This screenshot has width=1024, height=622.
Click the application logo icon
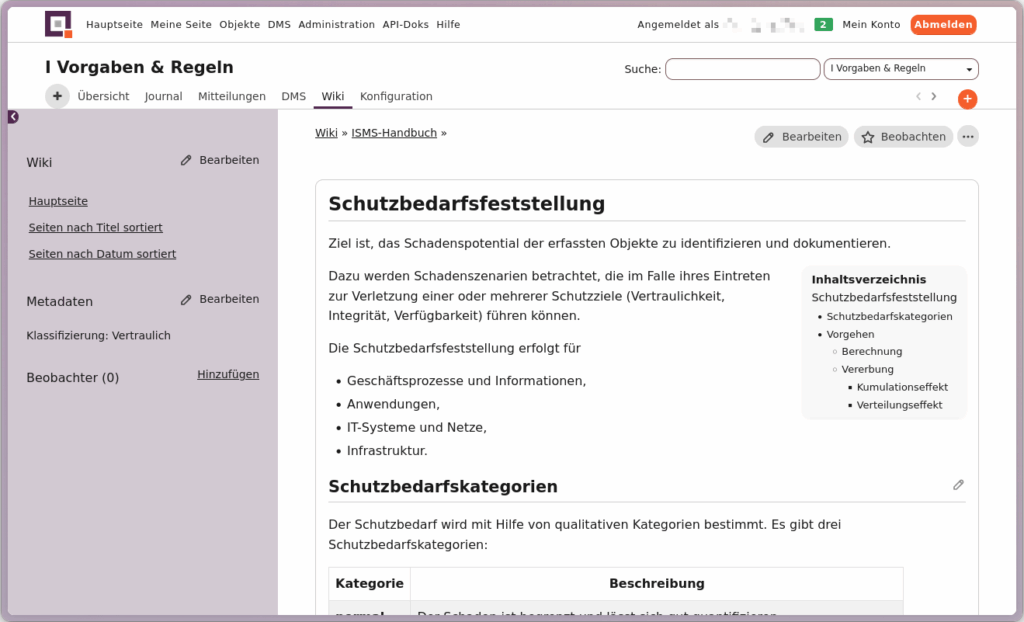pyautogui.click(x=59, y=24)
